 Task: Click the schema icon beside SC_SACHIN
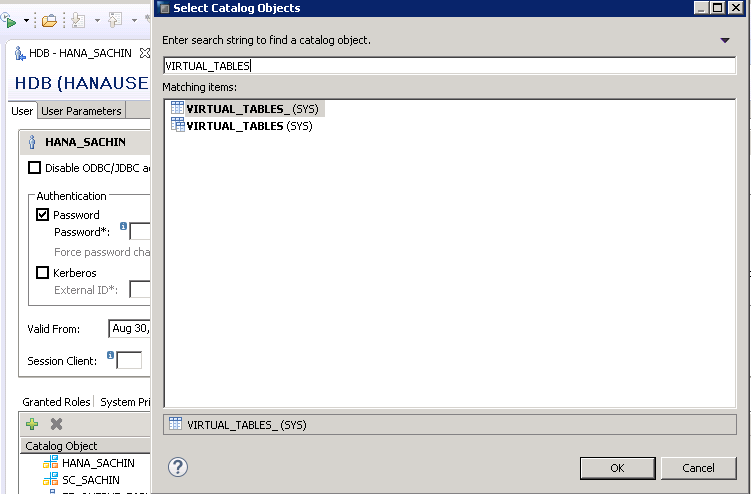pos(50,479)
